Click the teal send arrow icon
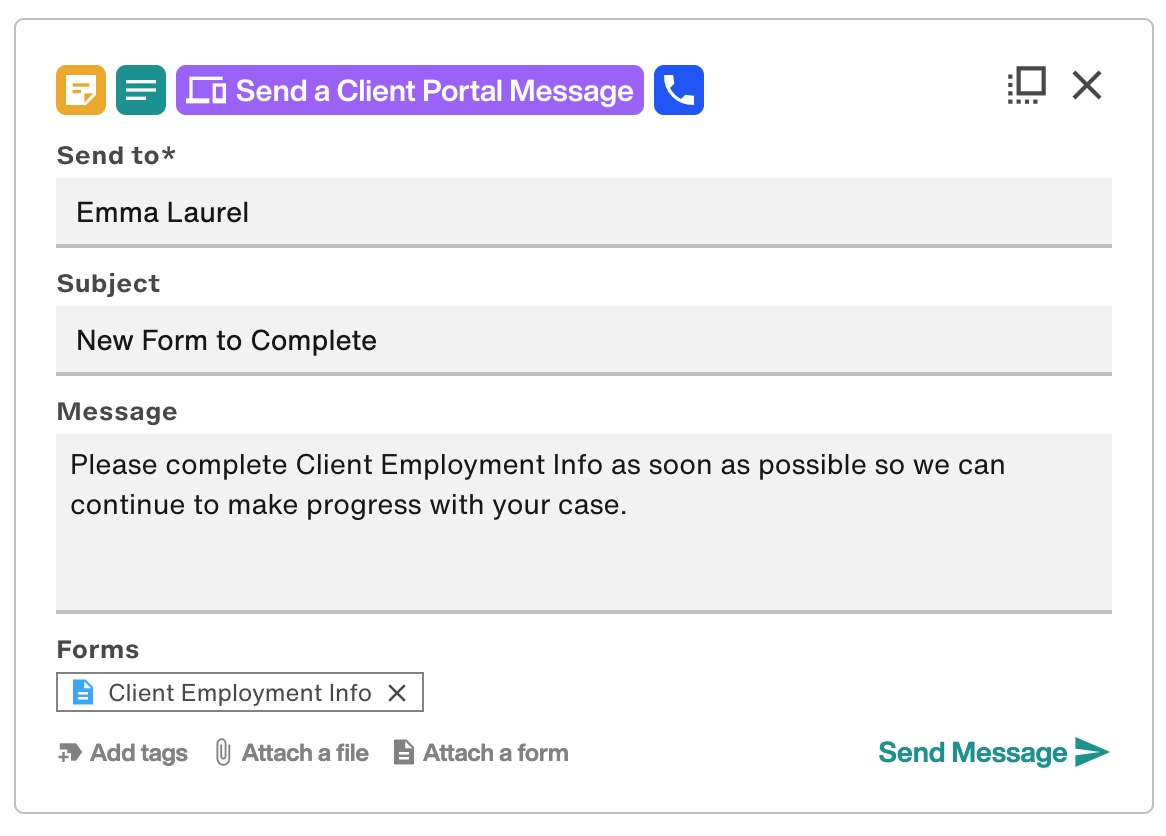Screen dimensions: 1166x836 (1092, 752)
